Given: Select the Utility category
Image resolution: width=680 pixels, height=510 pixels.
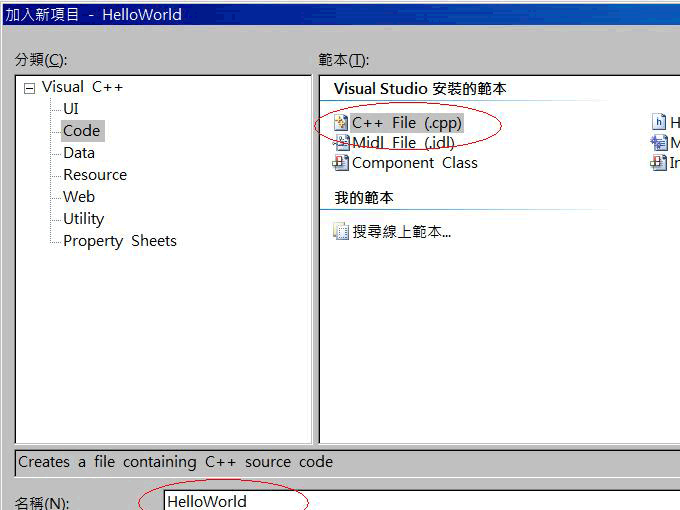Looking at the screenshot, I should coord(84,219).
